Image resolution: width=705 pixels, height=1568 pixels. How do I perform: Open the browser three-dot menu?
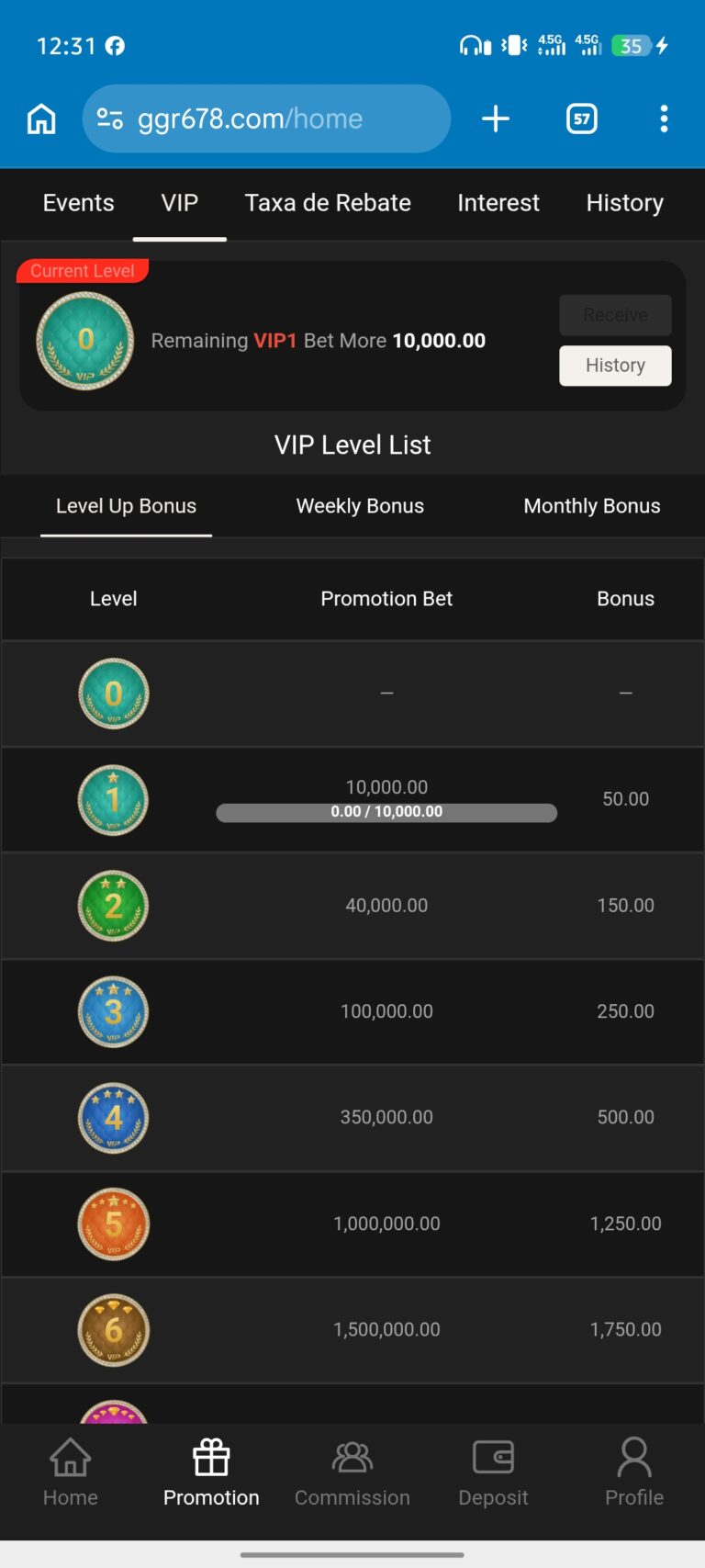pyautogui.click(x=664, y=118)
